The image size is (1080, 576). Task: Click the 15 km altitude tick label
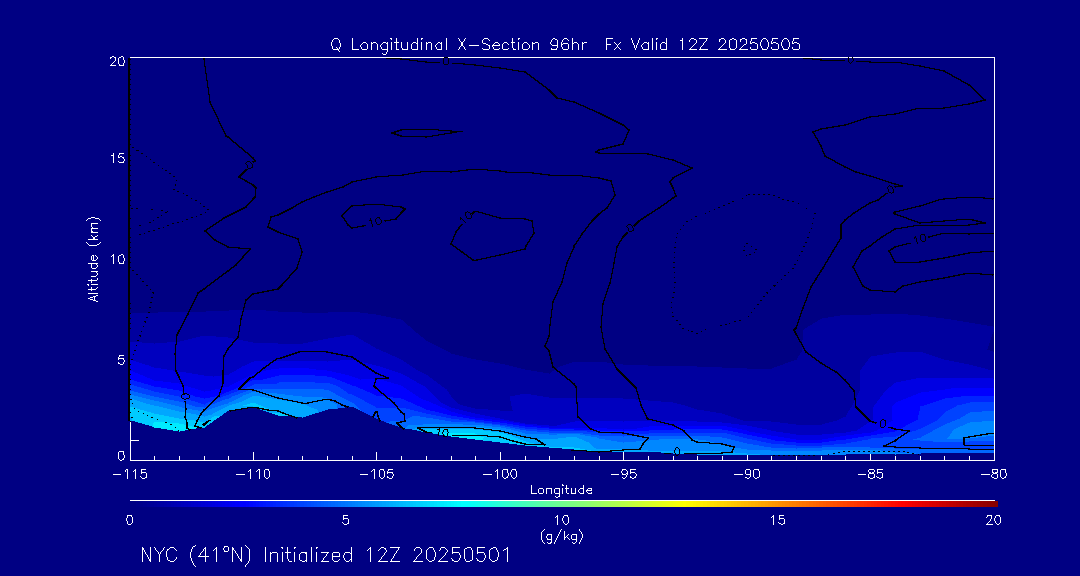[x=114, y=159]
